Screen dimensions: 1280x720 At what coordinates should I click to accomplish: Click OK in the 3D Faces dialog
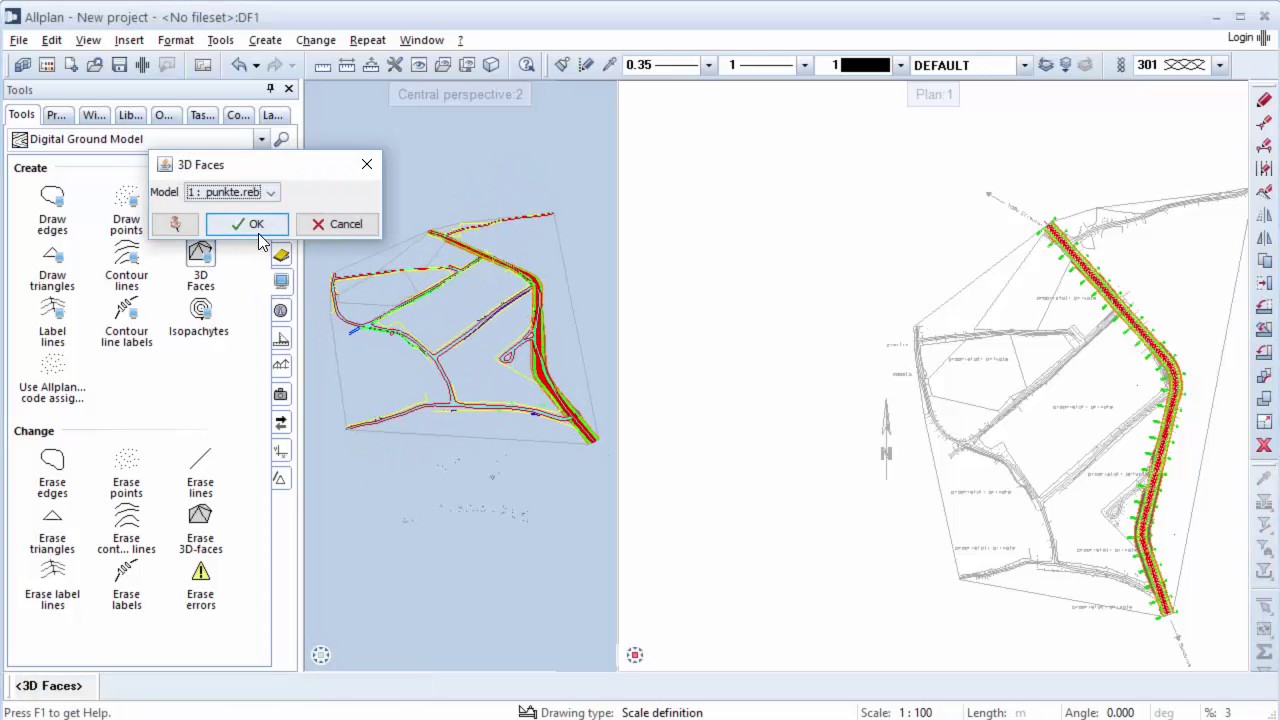pos(247,224)
